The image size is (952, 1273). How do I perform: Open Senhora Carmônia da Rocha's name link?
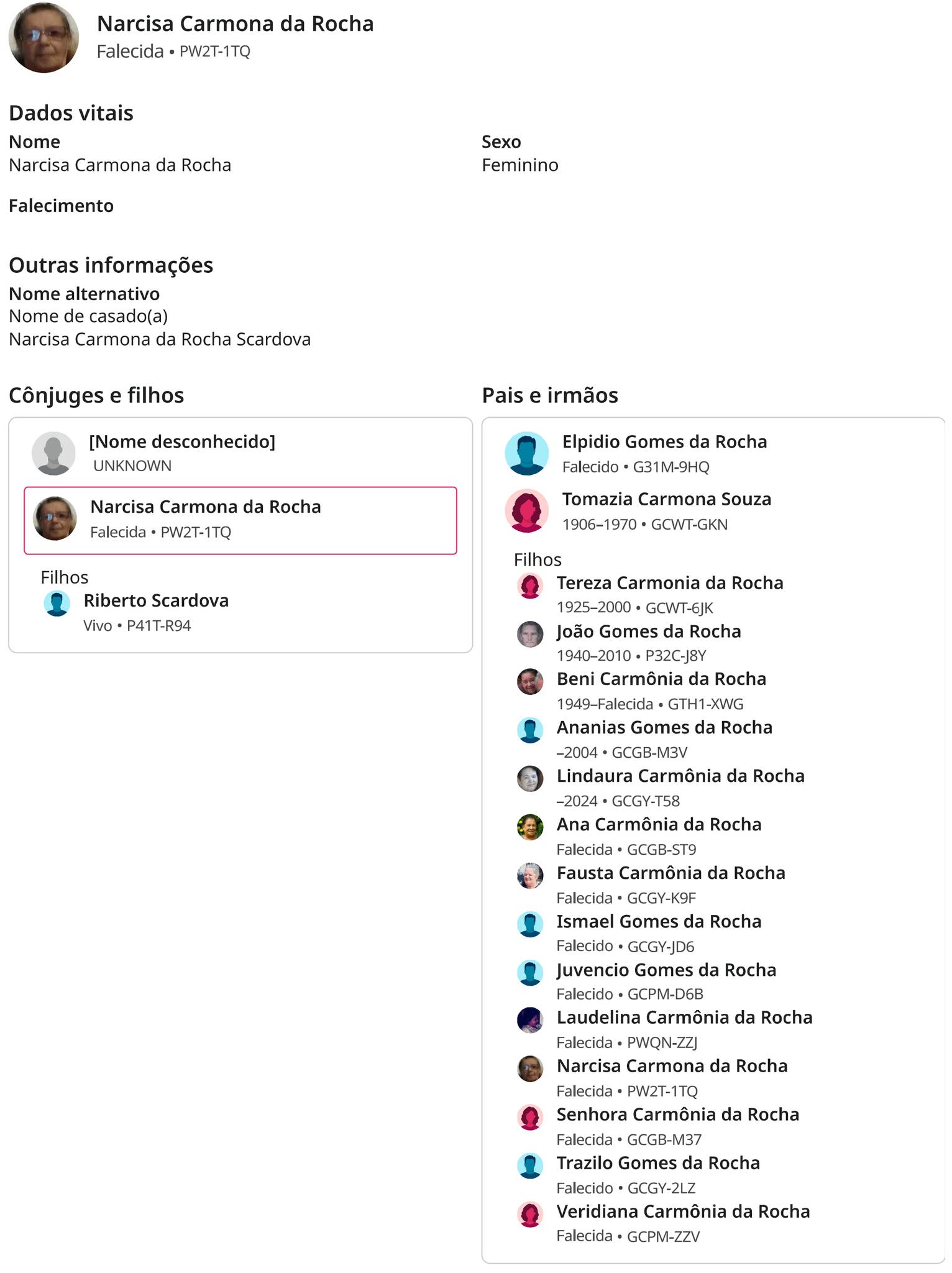[677, 1114]
